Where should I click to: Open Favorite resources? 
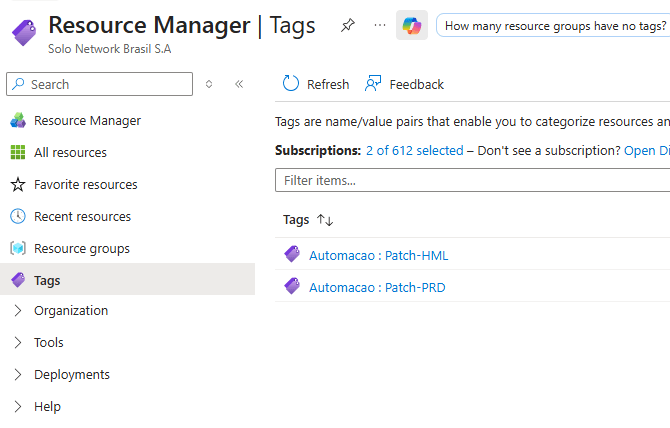pyautogui.click(x=85, y=185)
